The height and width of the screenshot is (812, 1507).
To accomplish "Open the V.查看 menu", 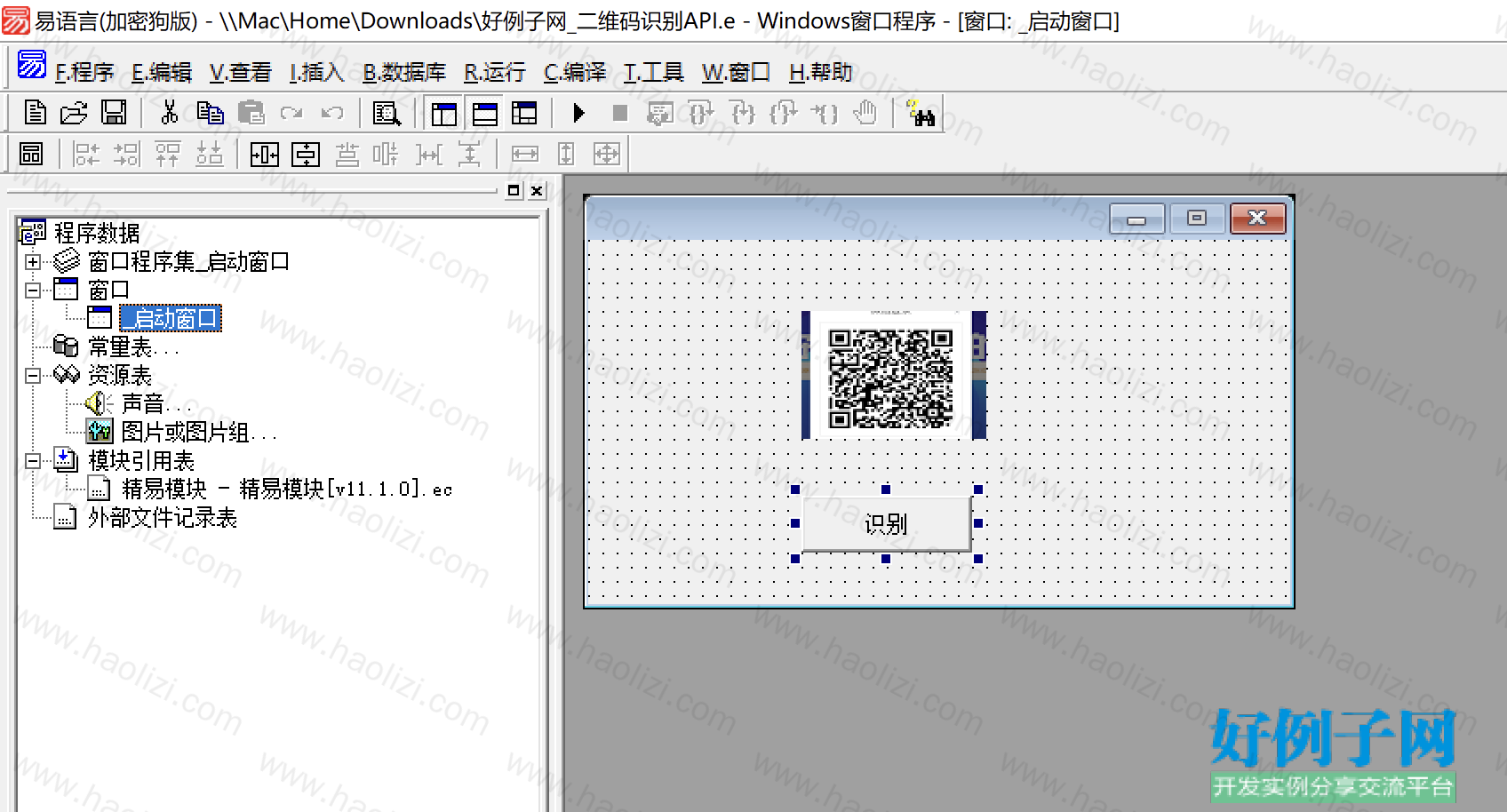I will pos(240,72).
